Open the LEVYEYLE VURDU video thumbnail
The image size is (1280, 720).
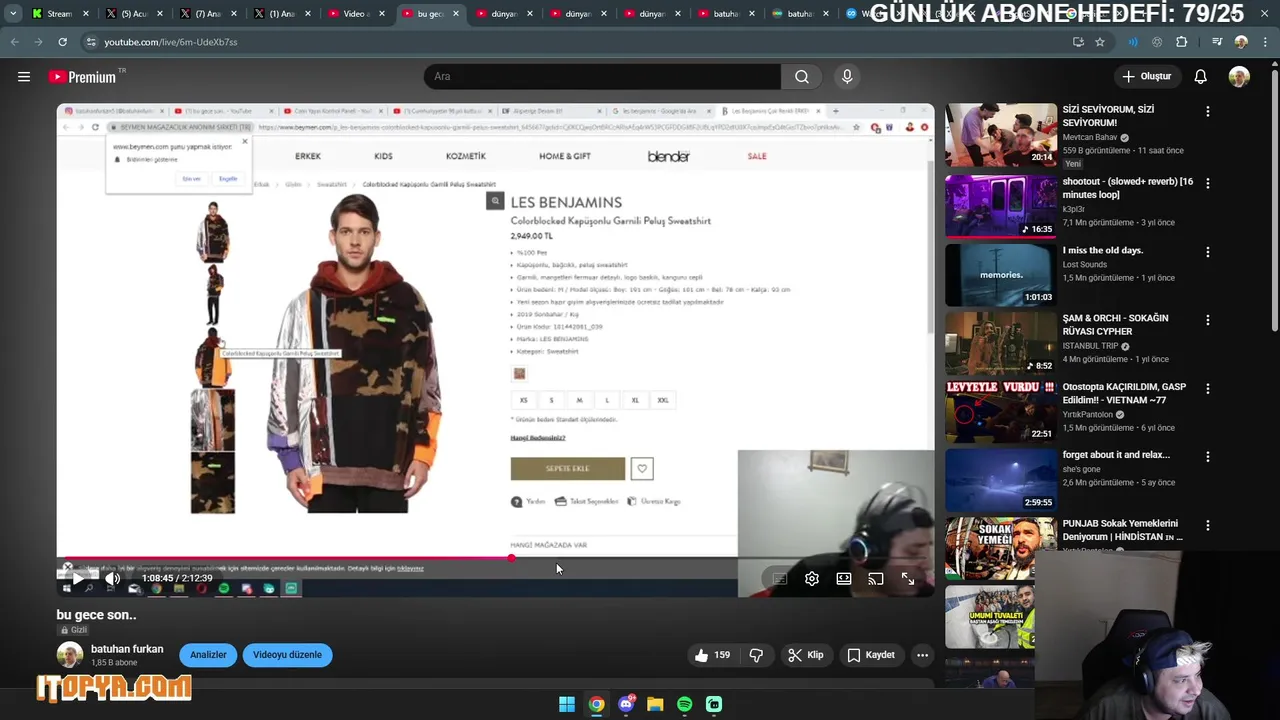click(x=1001, y=411)
